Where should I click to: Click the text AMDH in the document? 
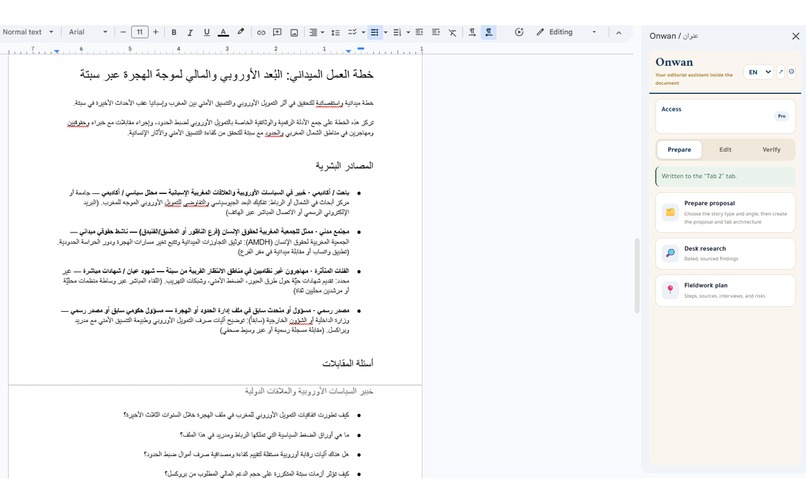tap(259, 242)
